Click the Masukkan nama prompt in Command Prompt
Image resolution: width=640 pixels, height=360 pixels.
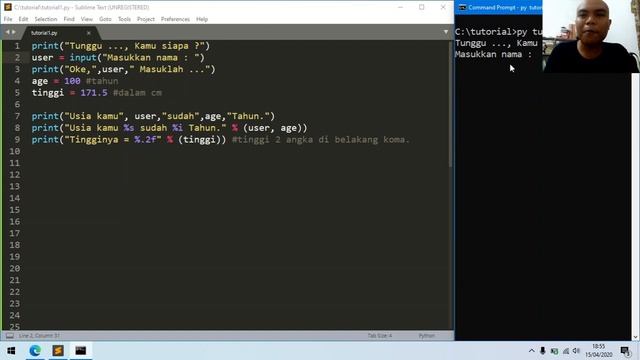click(493, 54)
